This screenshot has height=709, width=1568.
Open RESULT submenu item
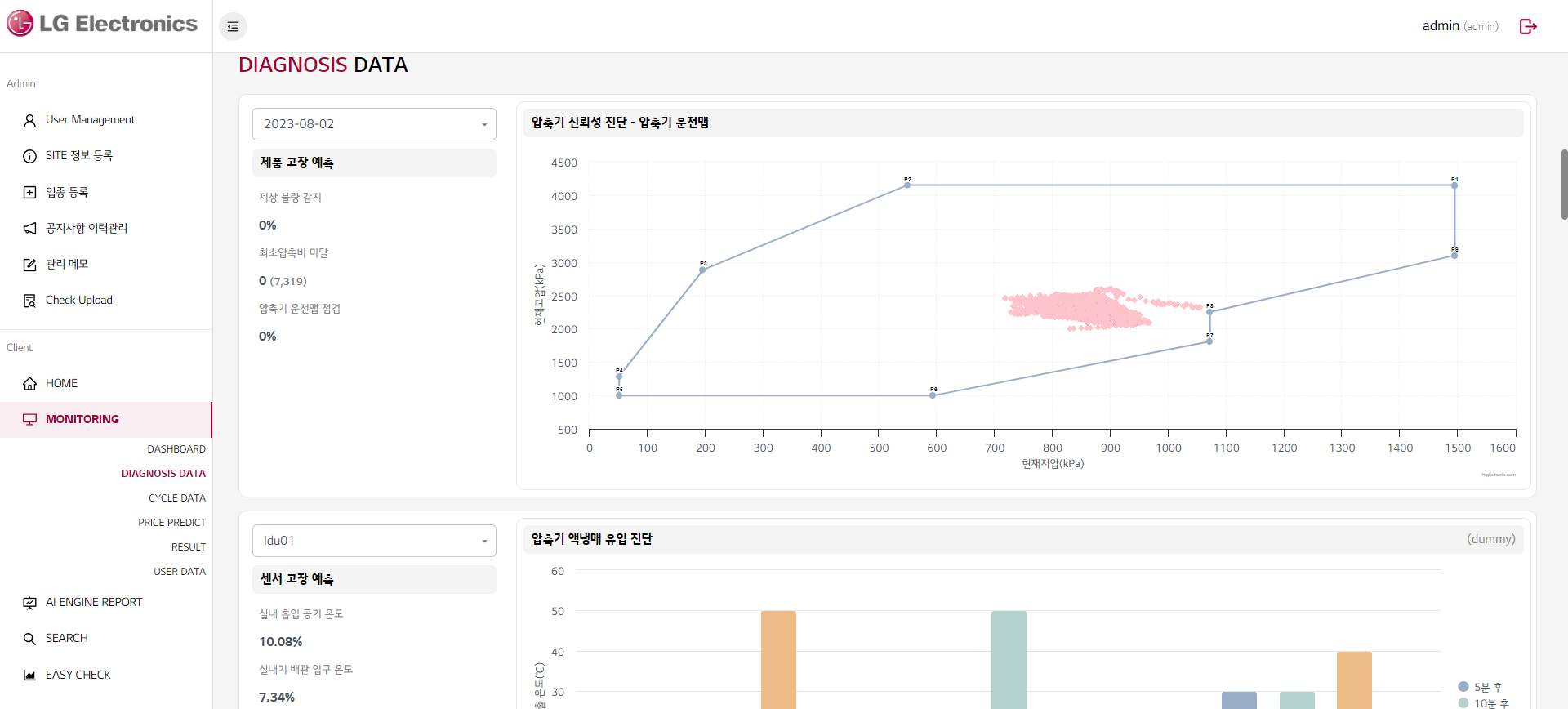pos(189,547)
